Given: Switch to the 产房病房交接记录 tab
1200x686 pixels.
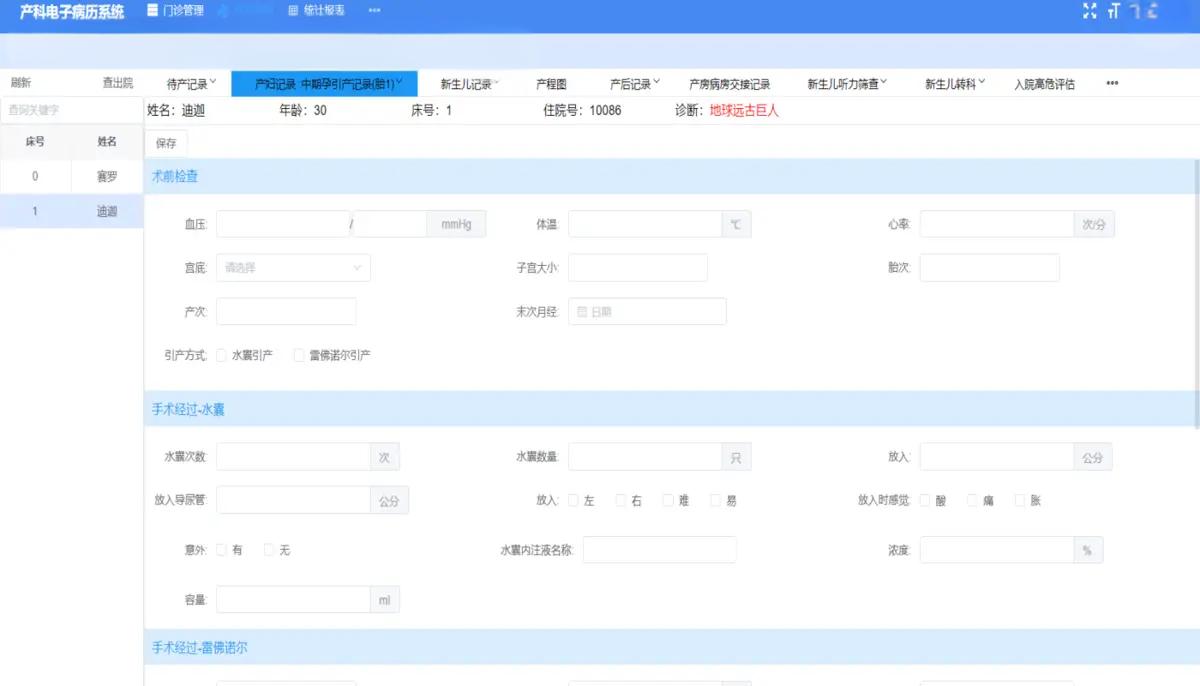Looking at the screenshot, I should point(730,84).
